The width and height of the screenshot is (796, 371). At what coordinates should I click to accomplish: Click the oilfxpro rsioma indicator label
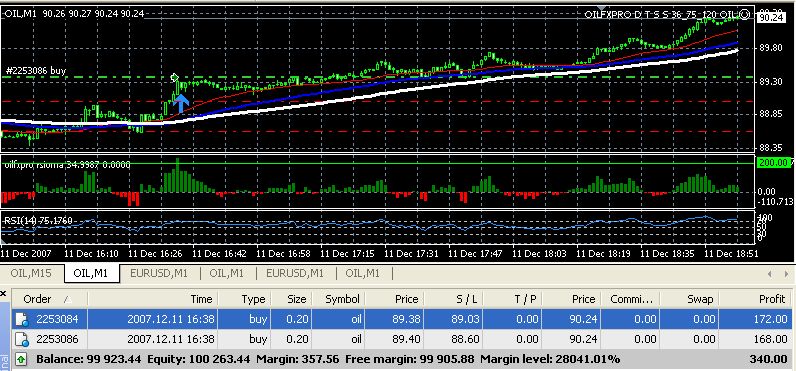[67, 164]
